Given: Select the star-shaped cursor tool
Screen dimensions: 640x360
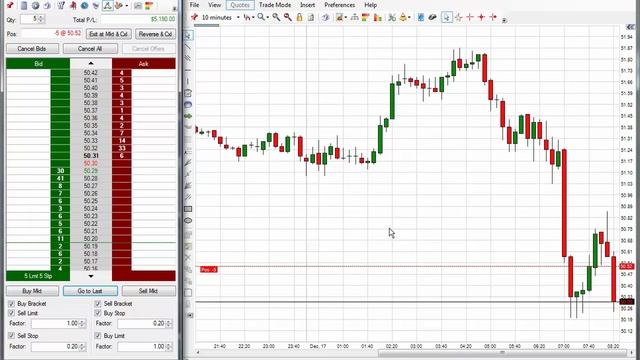Looking at the screenshot, I should coord(458,17).
